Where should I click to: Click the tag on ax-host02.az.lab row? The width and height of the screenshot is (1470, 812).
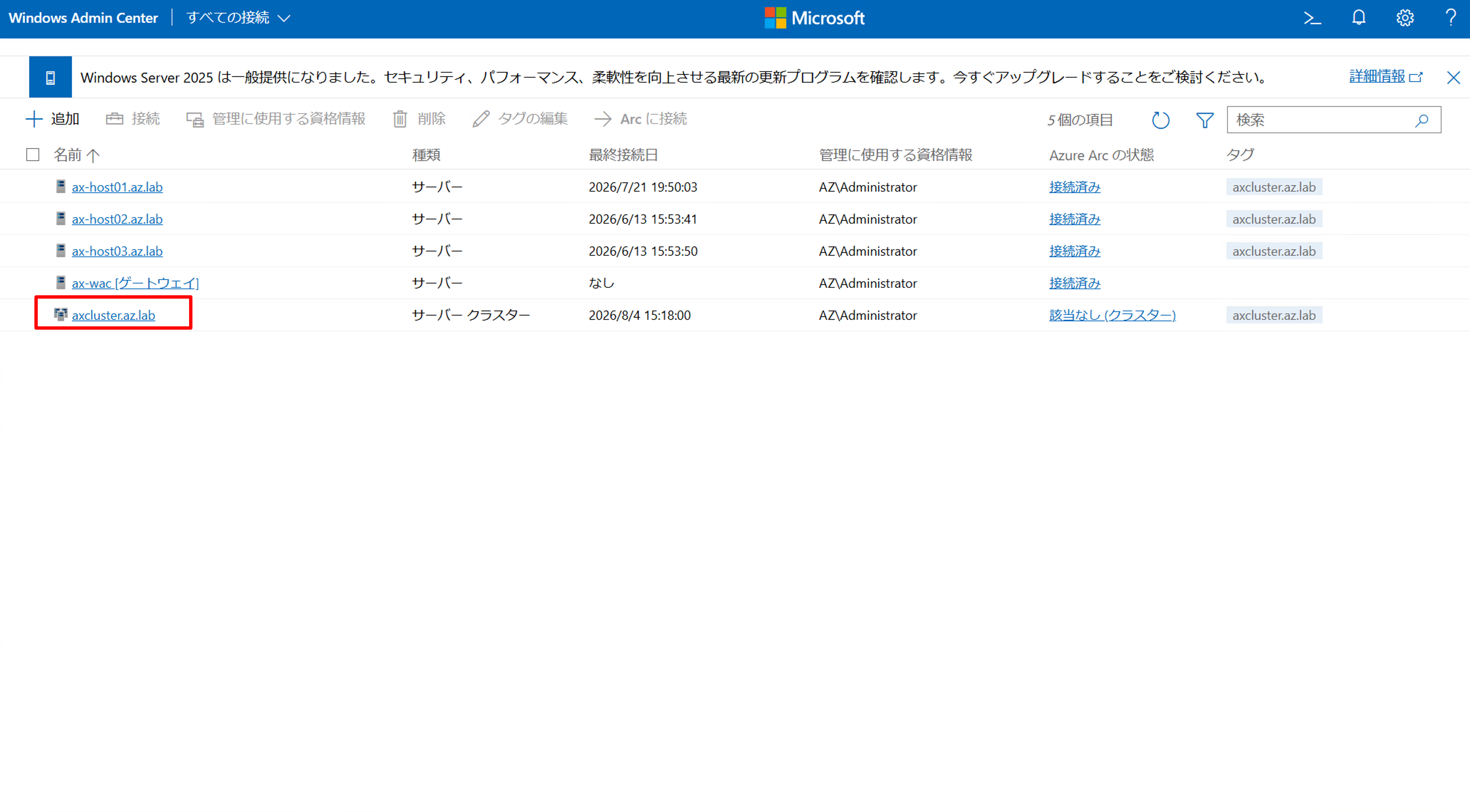(1274, 219)
